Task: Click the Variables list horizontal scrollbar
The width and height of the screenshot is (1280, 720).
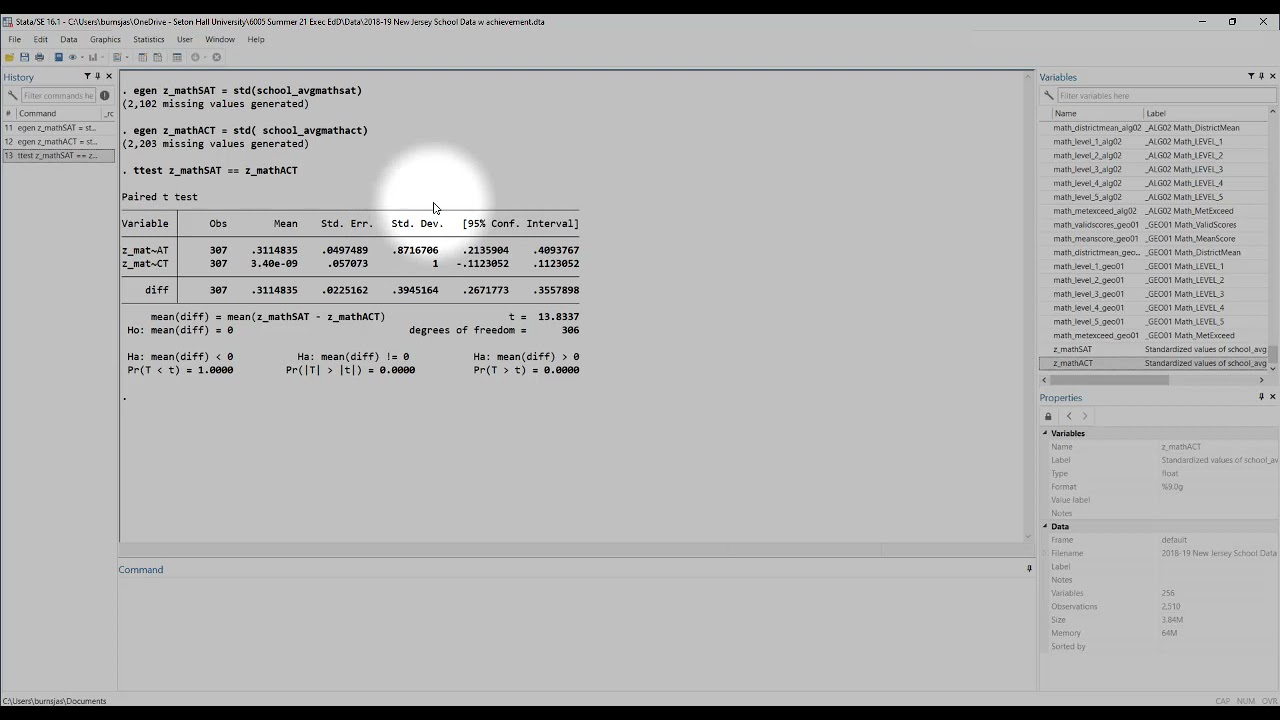Action: (1109, 380)
